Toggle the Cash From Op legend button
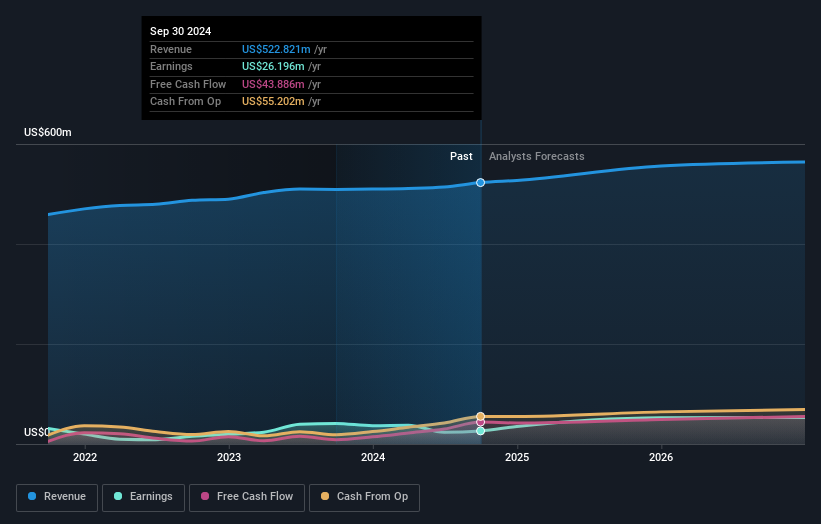Image resolution: width=821 pixels, height=524 pixels. [x=364, y=497]
